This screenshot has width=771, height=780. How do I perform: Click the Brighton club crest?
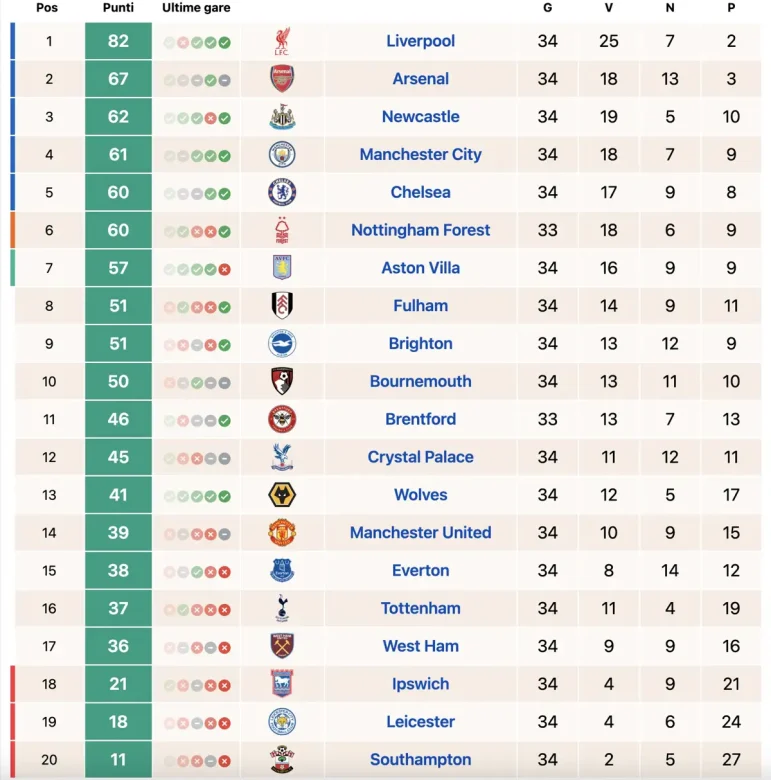coord(282,344)
